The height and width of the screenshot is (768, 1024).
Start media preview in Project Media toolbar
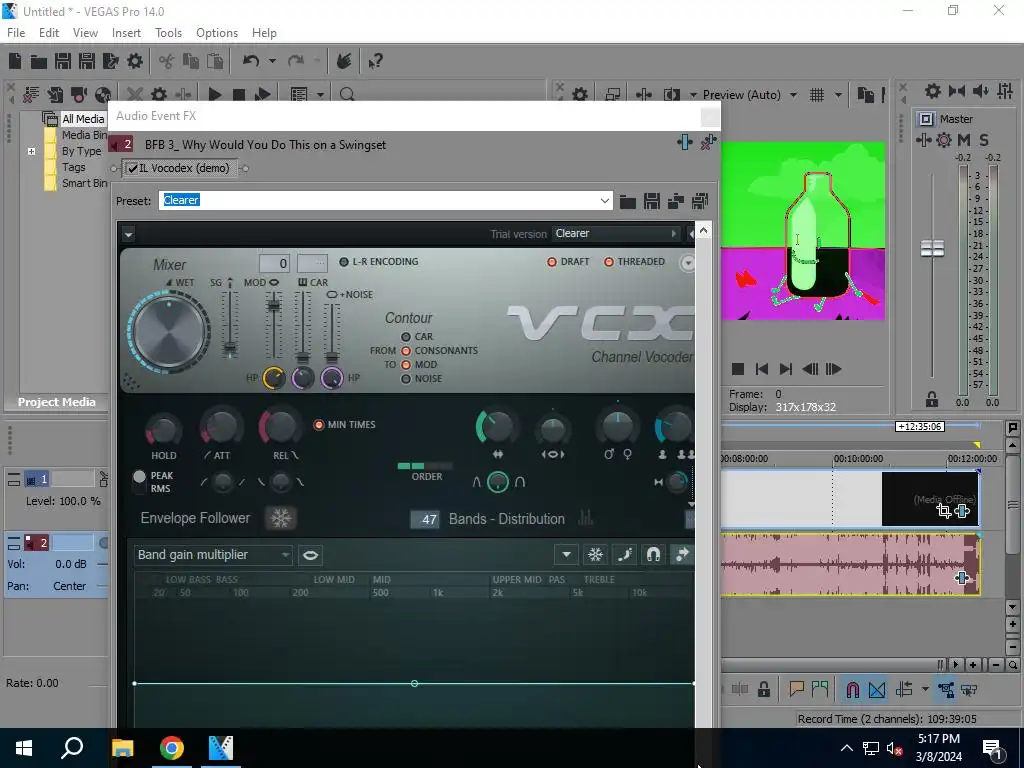[x=215, y=95]
